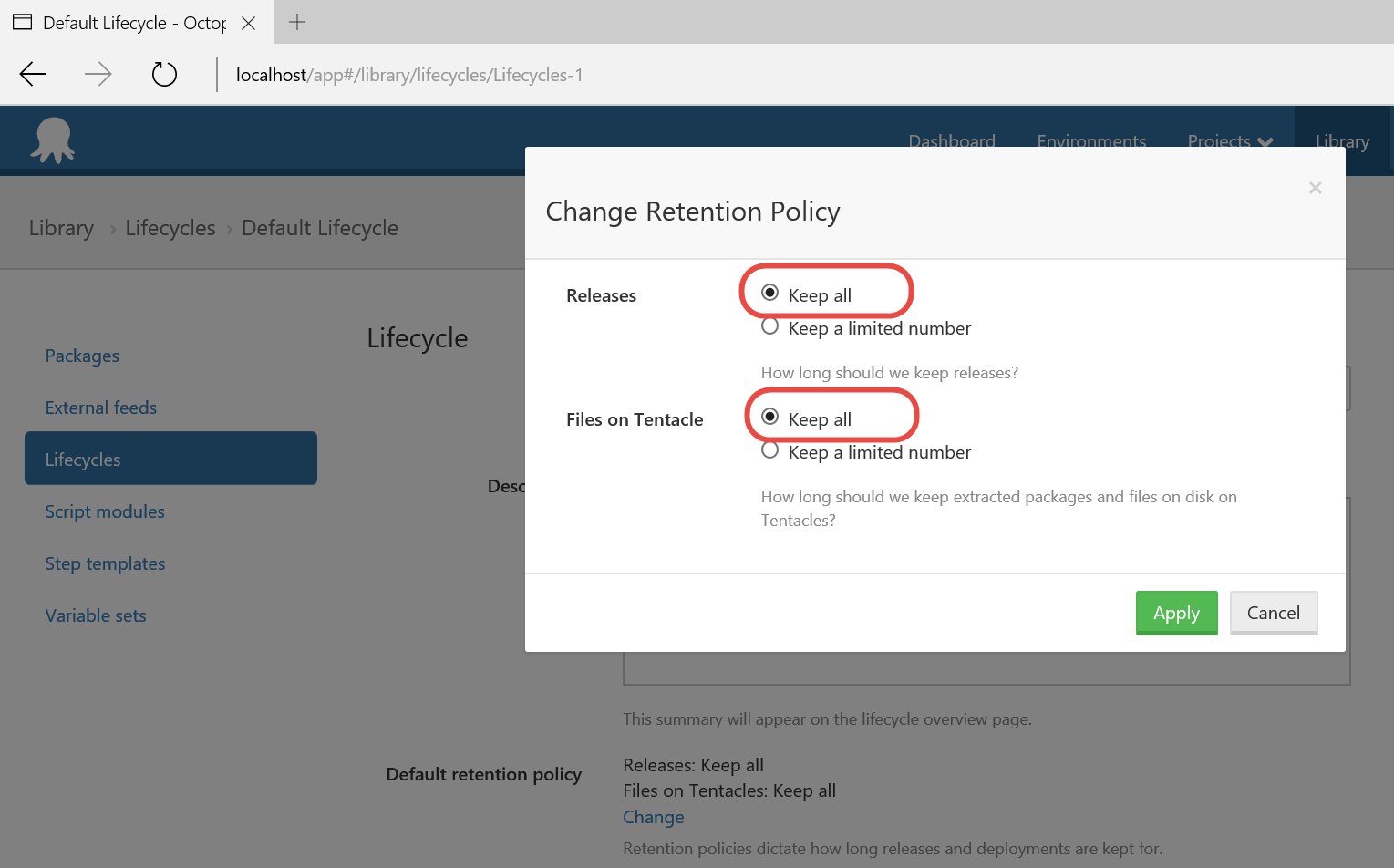Select Keep all for Files on Tentacle
The height and width of the screenshot is (868, 1394).
770,418
